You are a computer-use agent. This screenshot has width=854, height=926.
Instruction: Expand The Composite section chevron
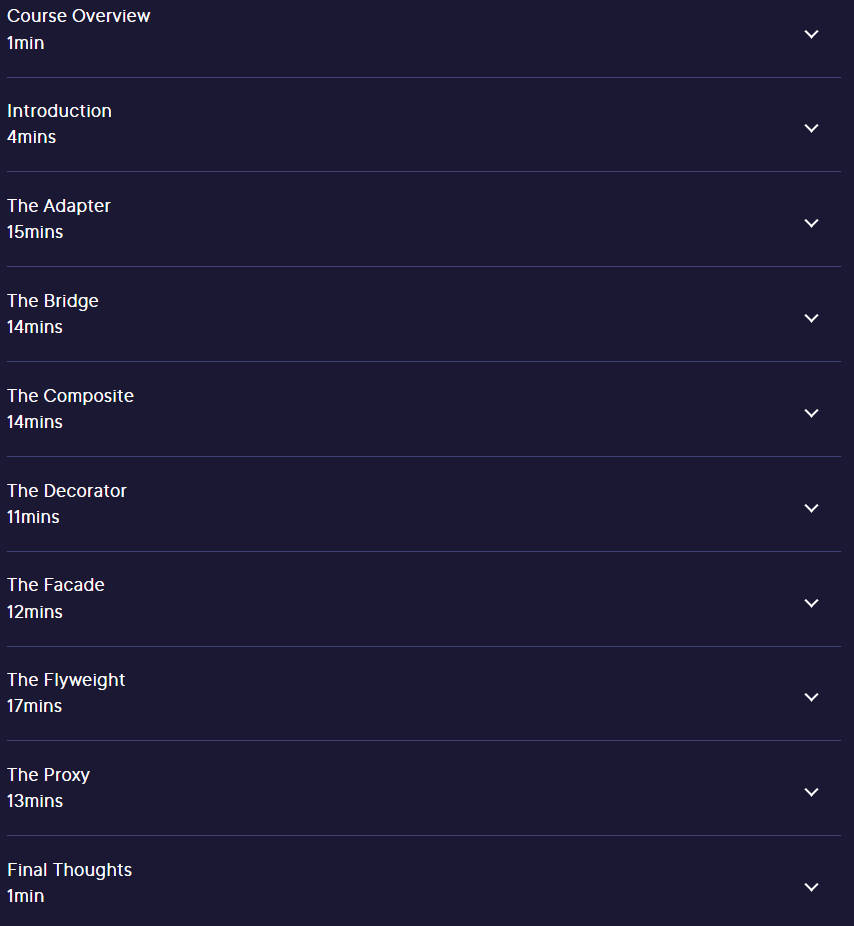tap(811, 413)
